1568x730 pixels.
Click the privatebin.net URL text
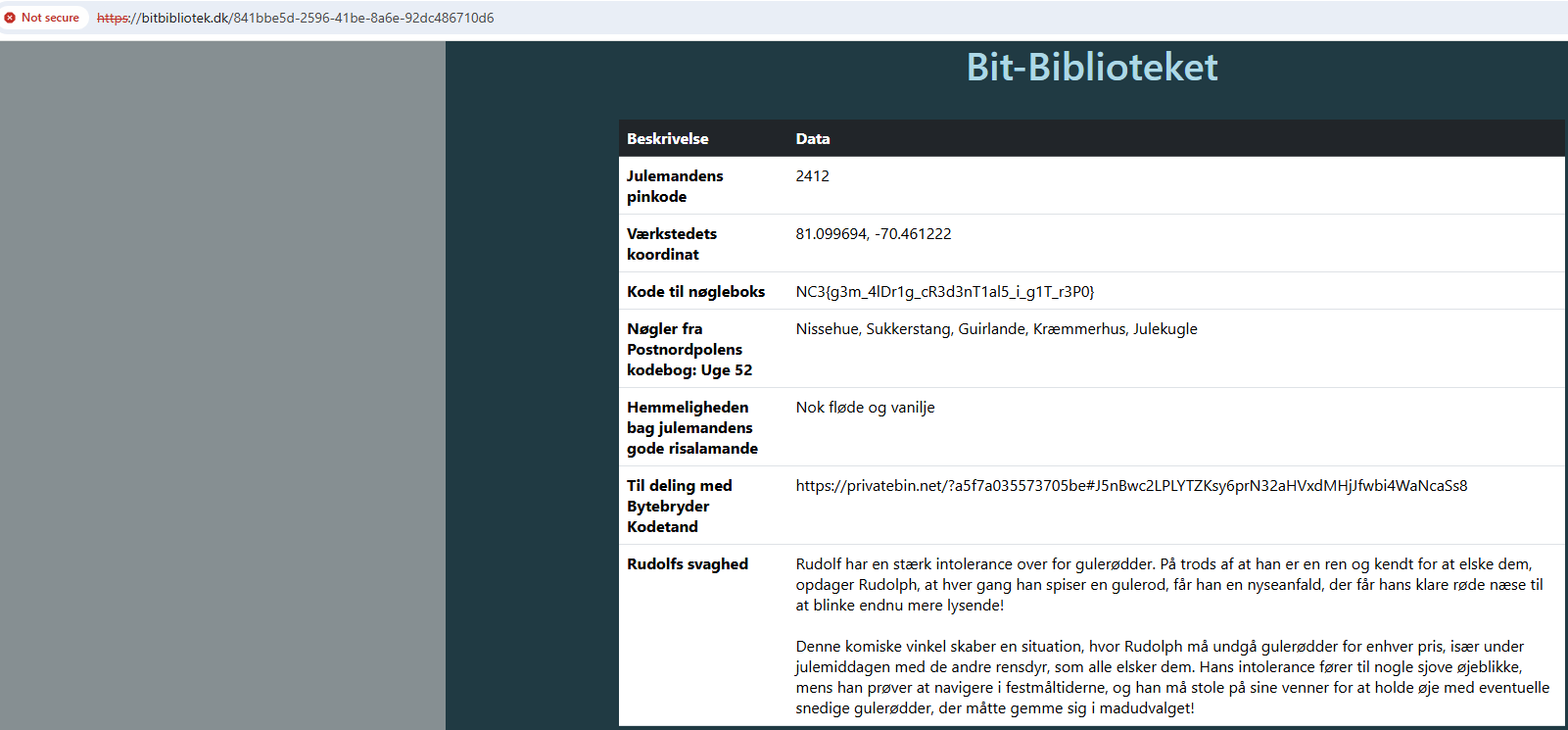pyautogui.click(x=1130, y=486)
